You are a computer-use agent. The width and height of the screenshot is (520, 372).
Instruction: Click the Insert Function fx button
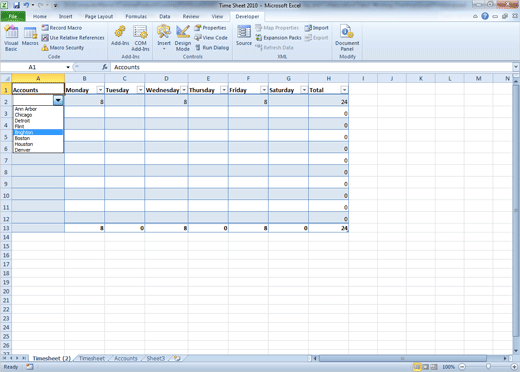[105, 67]
